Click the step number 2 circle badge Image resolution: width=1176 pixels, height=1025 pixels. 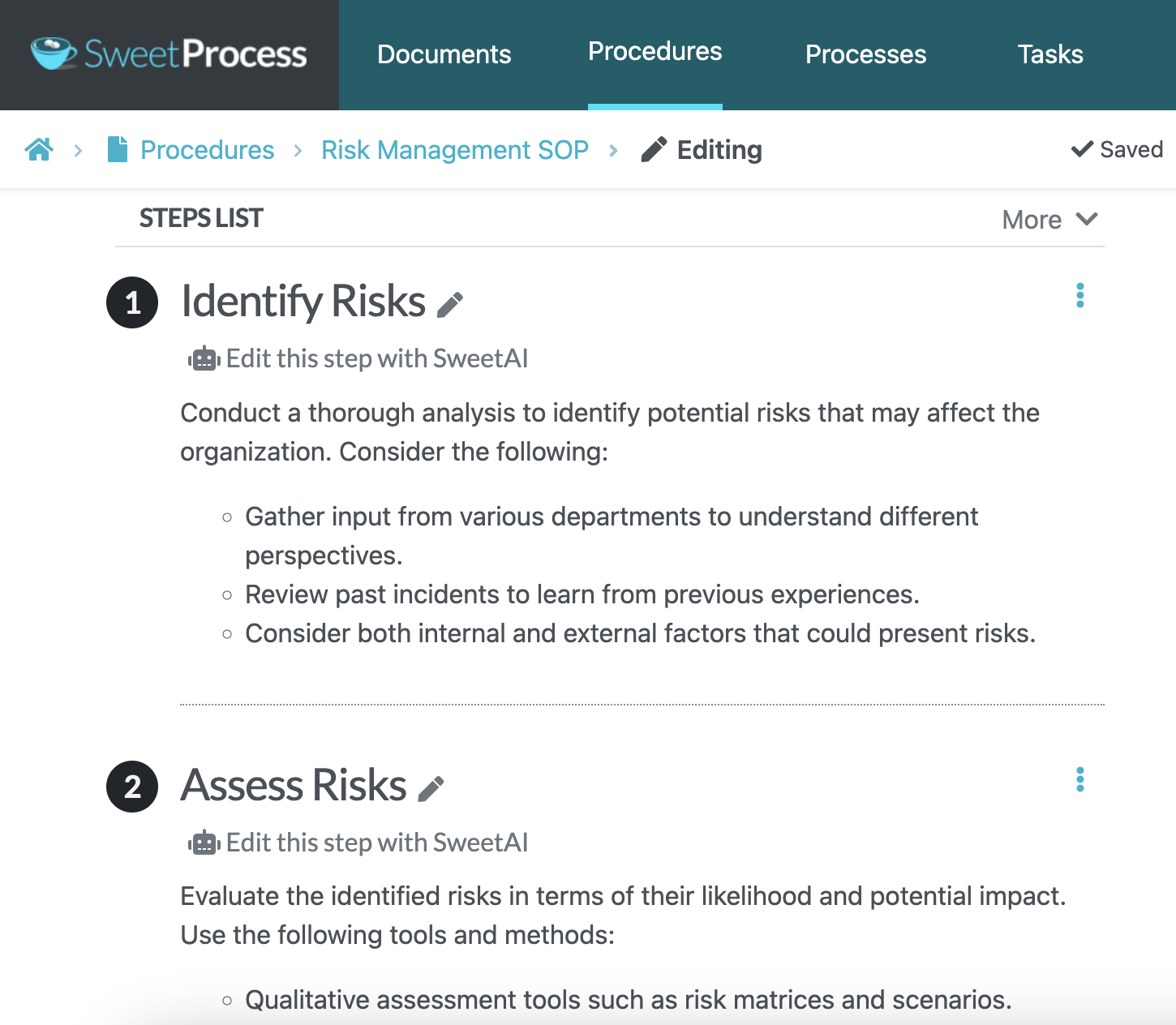coord(132,787)
